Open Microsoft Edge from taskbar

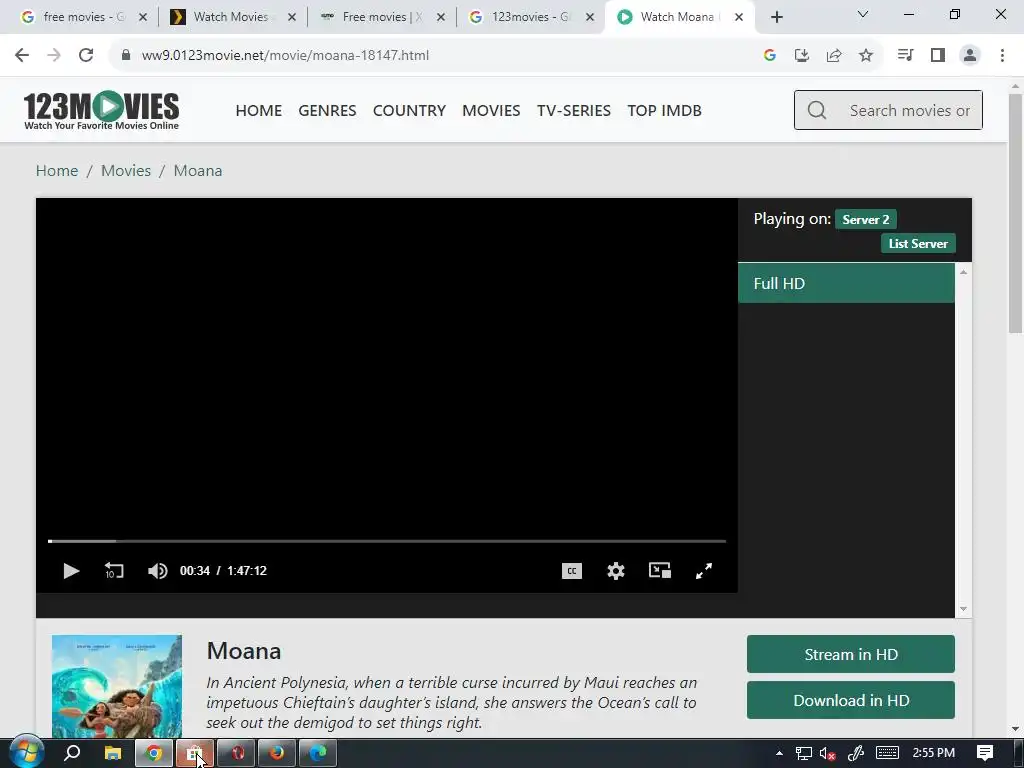point(318,753)
